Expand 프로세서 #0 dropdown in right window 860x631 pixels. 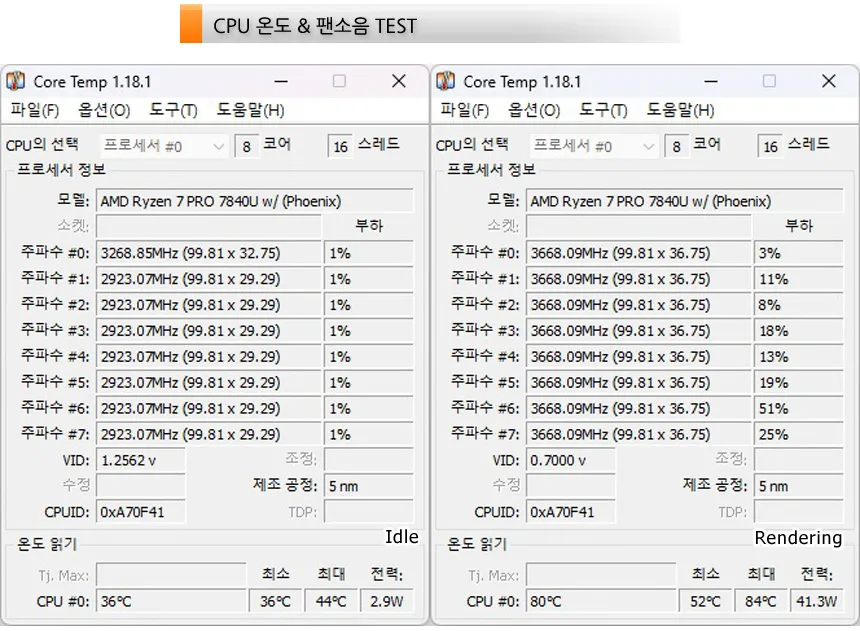595,146
